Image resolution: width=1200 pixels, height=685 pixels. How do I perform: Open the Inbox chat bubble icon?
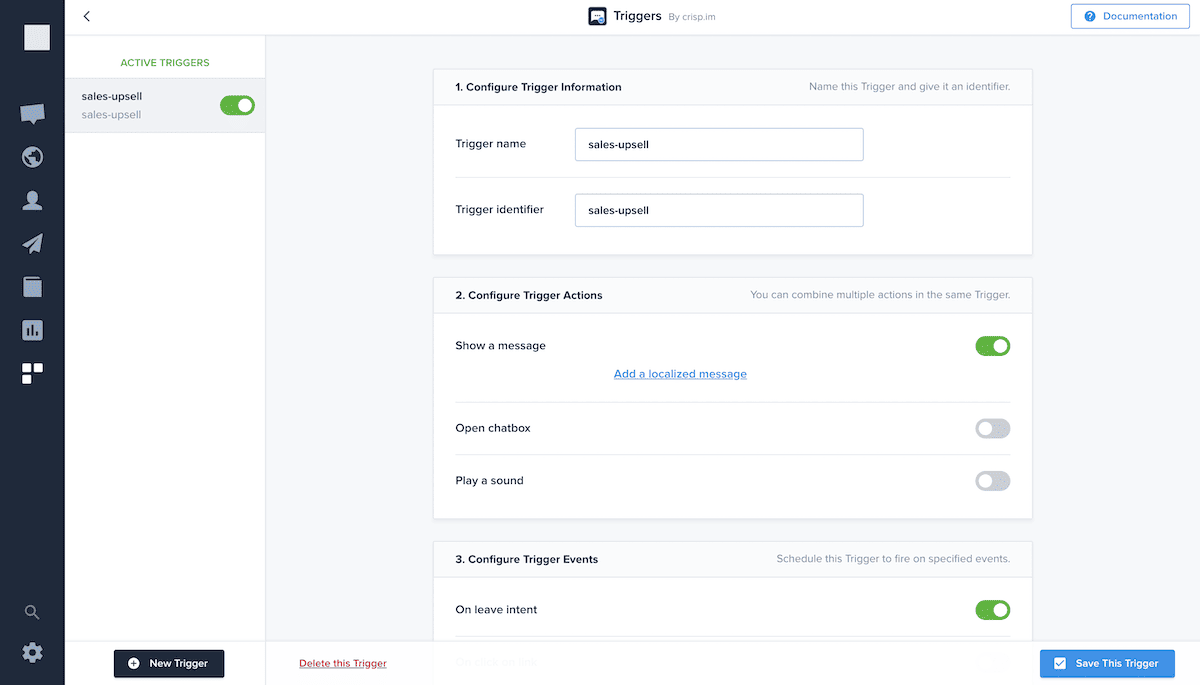pos(32,114)
